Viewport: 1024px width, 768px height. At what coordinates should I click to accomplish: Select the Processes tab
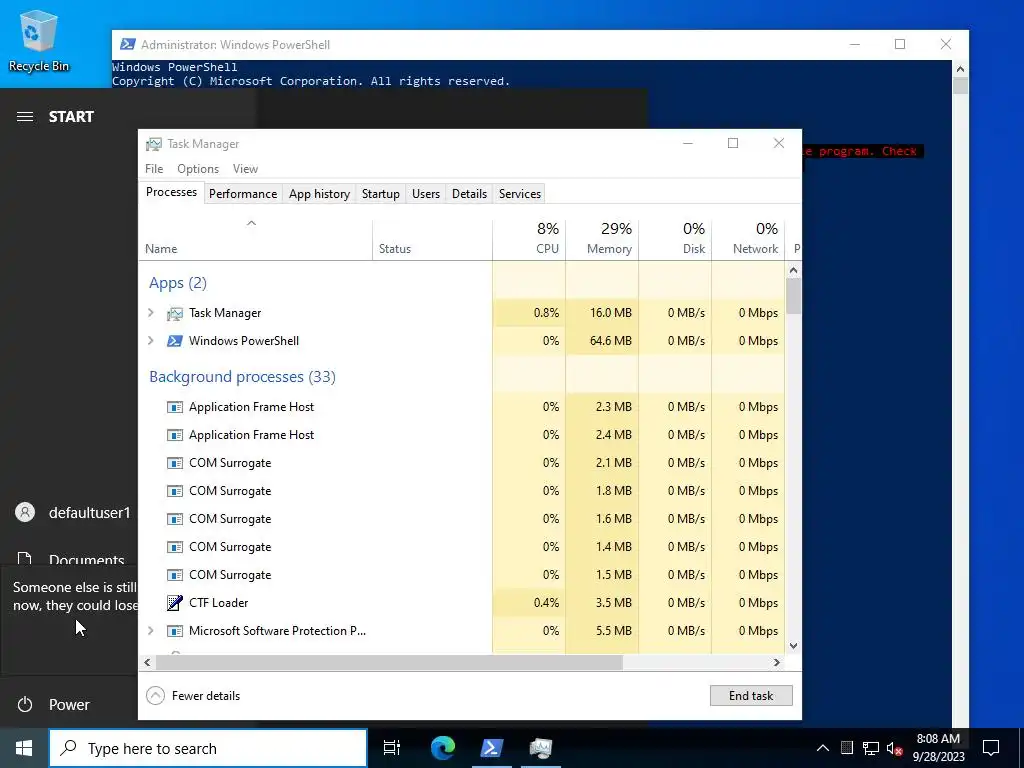click(171, 192)
